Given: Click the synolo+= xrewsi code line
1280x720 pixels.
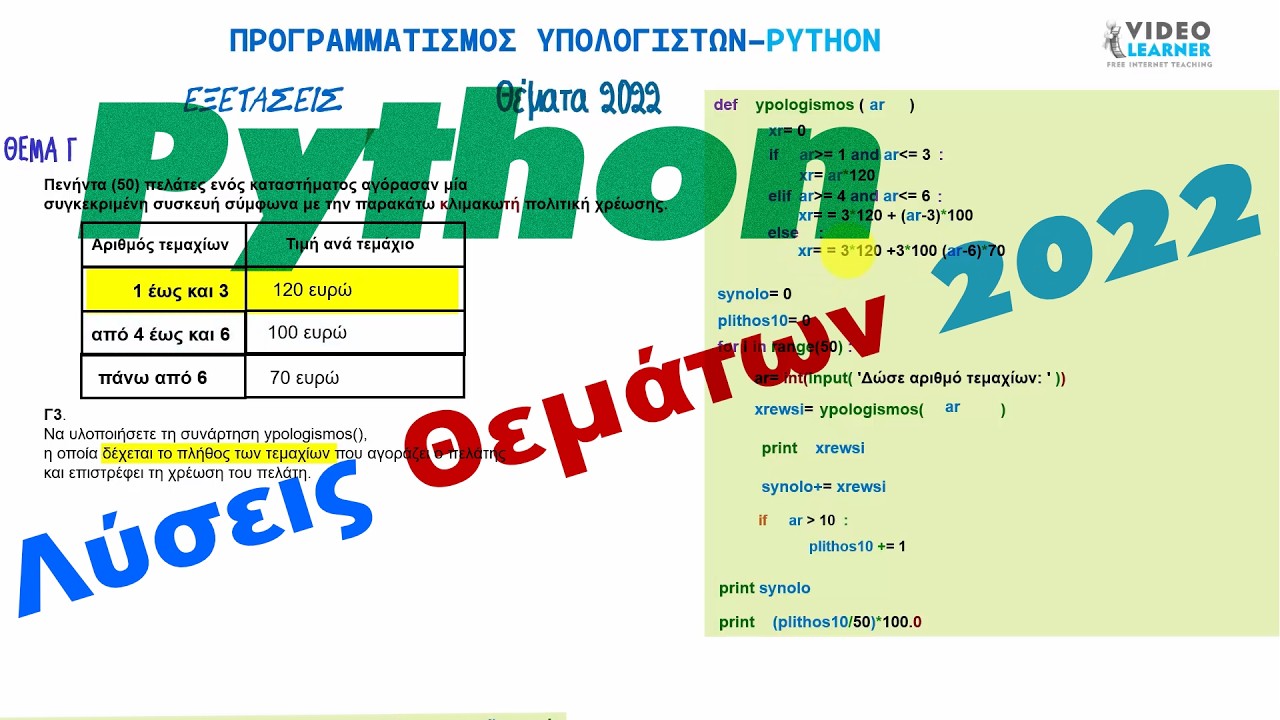Looking at the screenshot, I should [823, 487].
